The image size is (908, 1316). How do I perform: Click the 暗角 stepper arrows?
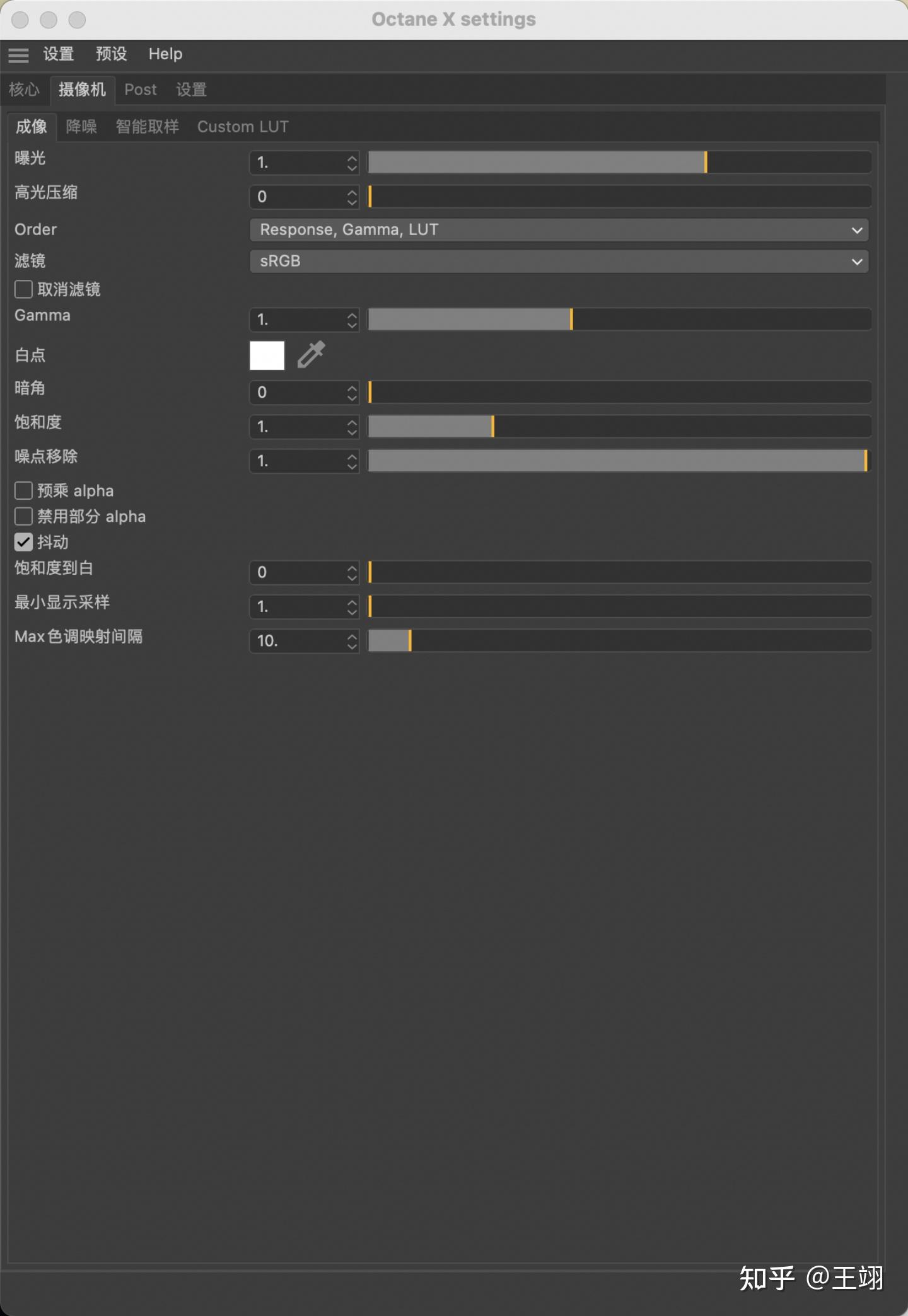point(352,392)
